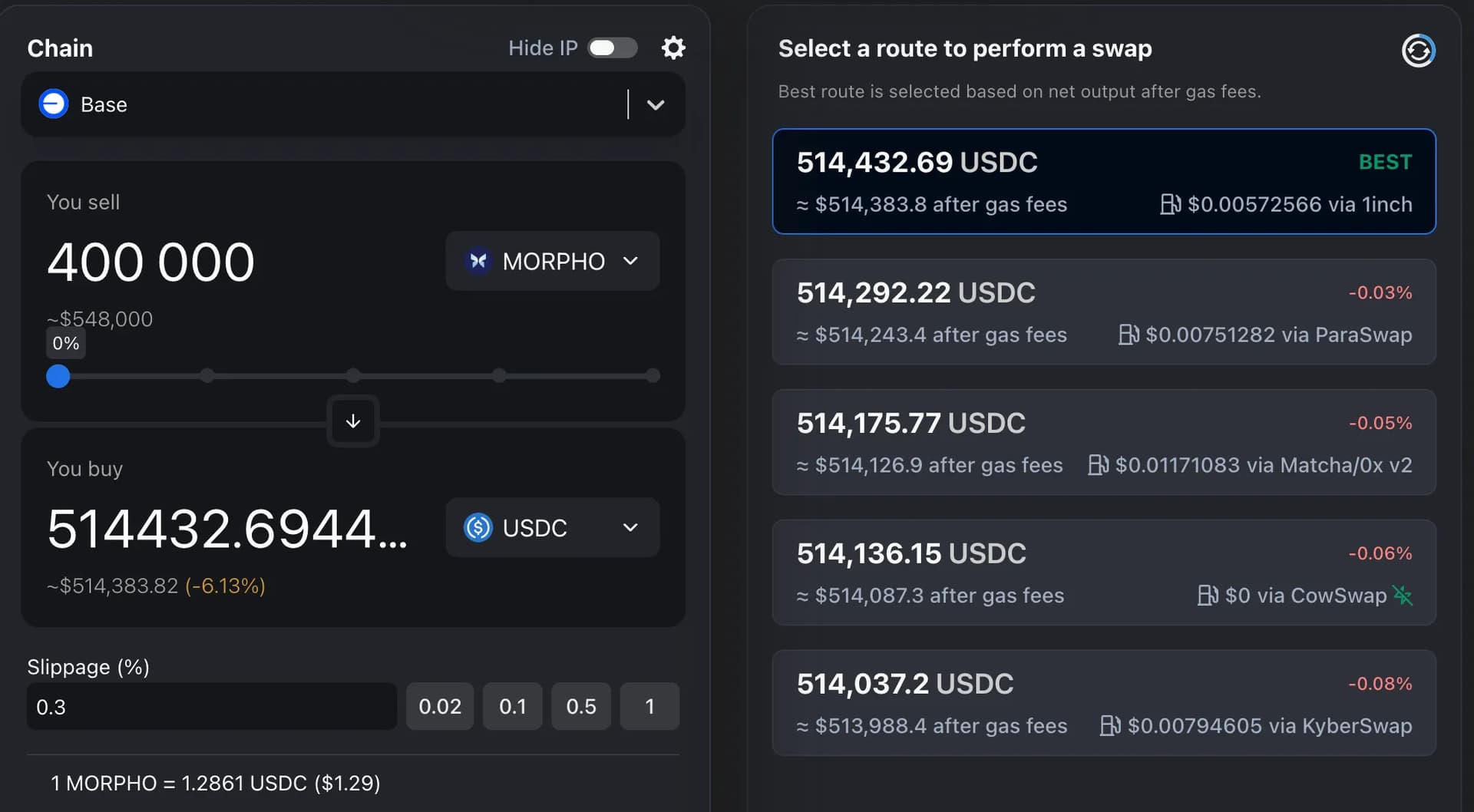Click the $514,243.4 after gas fees text
The width and height of the screenshot is (1474, 812).
[932, 335]
